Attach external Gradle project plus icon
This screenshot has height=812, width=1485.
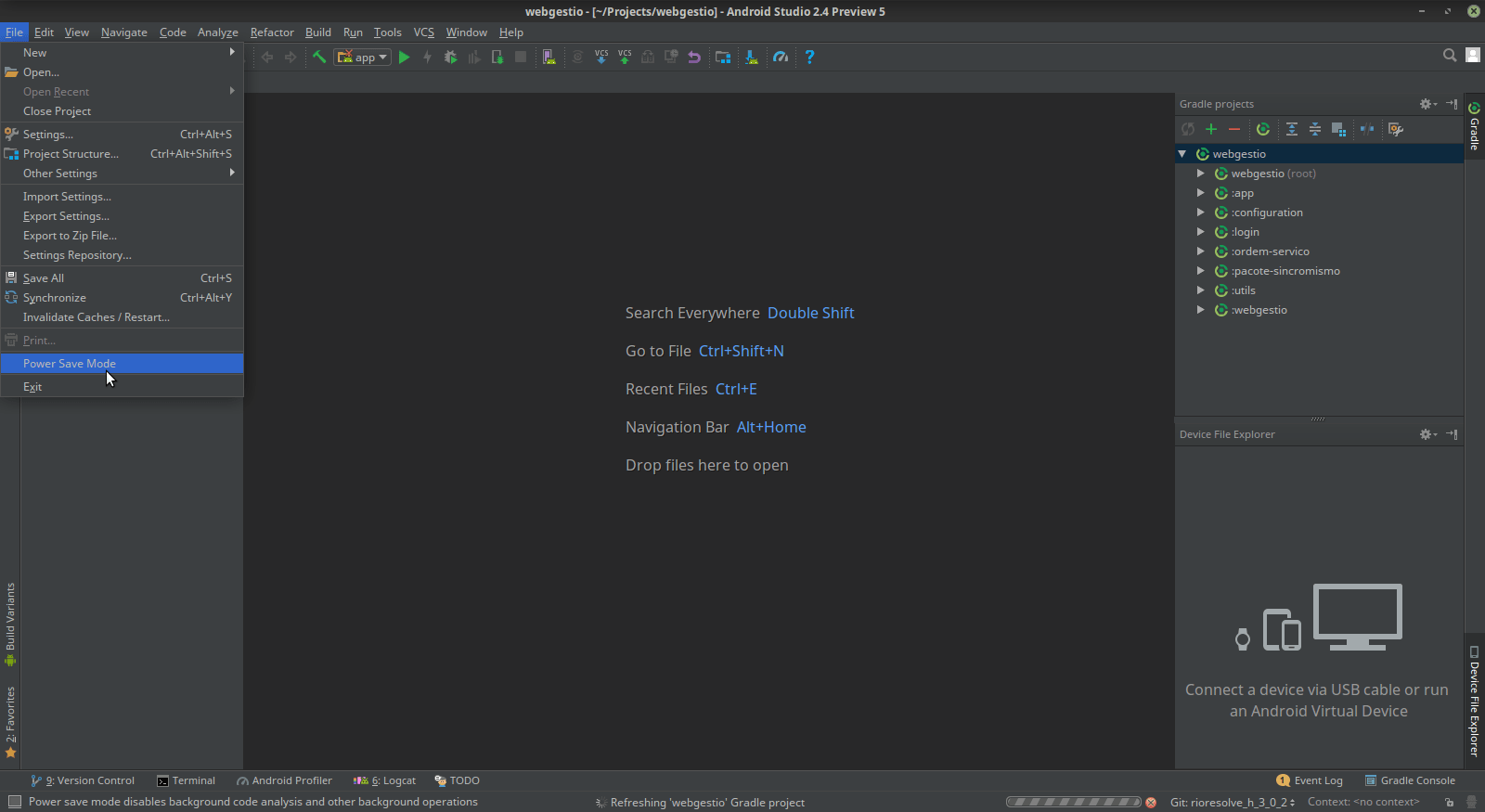coord(1211,129)
